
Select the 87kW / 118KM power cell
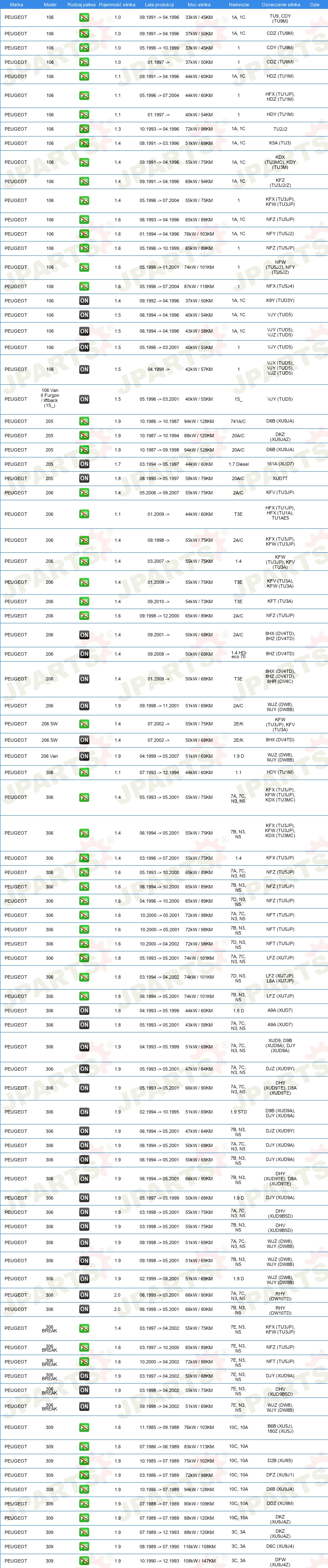coord(199,286)
